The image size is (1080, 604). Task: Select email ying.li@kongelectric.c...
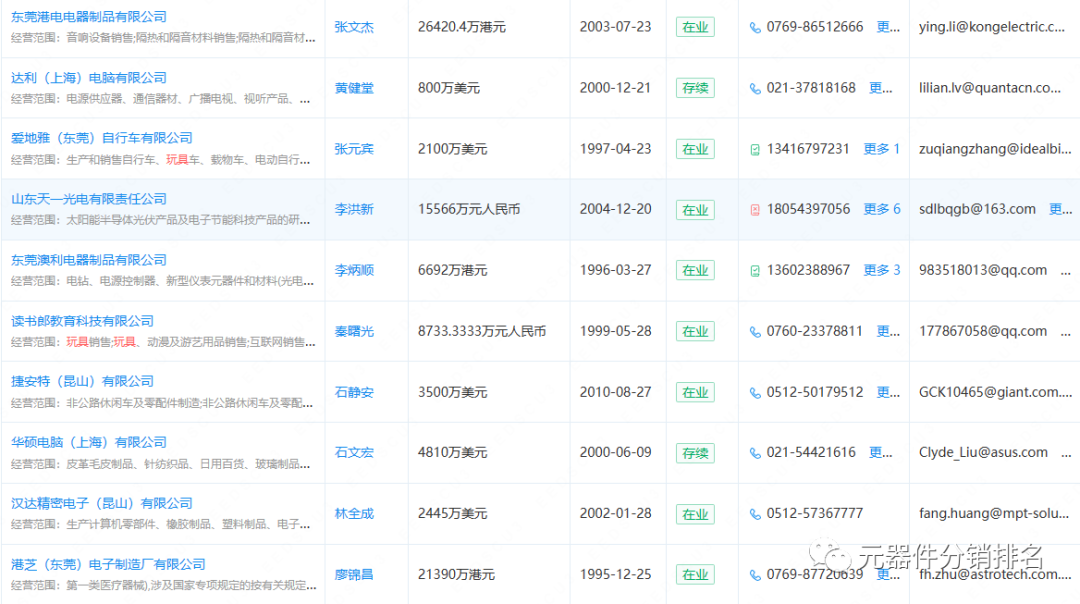click(x=992, y=27)
